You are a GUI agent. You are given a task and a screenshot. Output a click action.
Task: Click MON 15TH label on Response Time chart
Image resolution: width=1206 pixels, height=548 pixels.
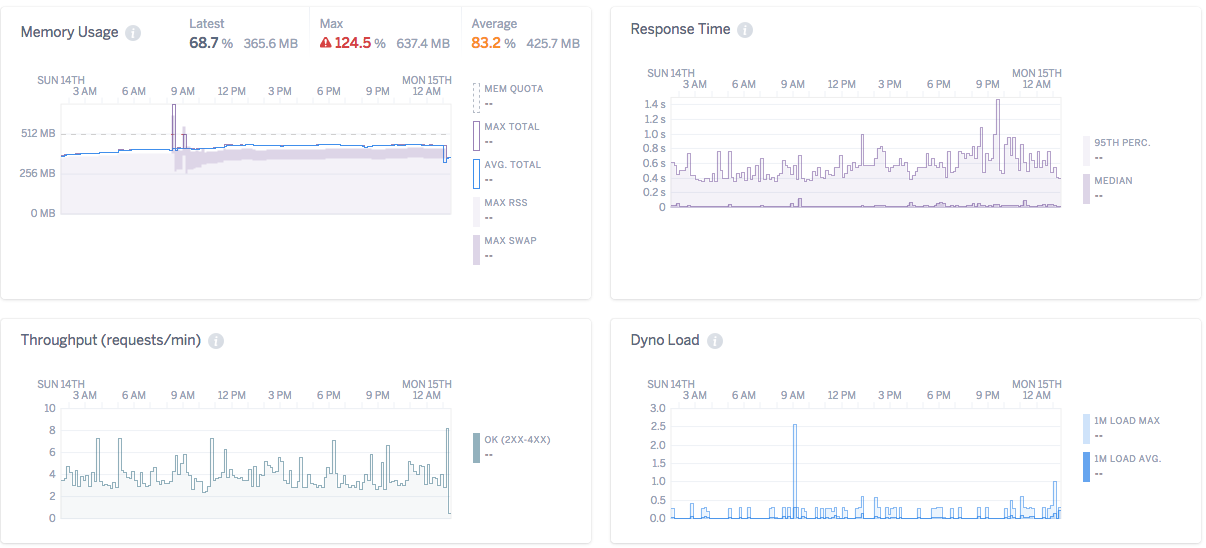1037,73
